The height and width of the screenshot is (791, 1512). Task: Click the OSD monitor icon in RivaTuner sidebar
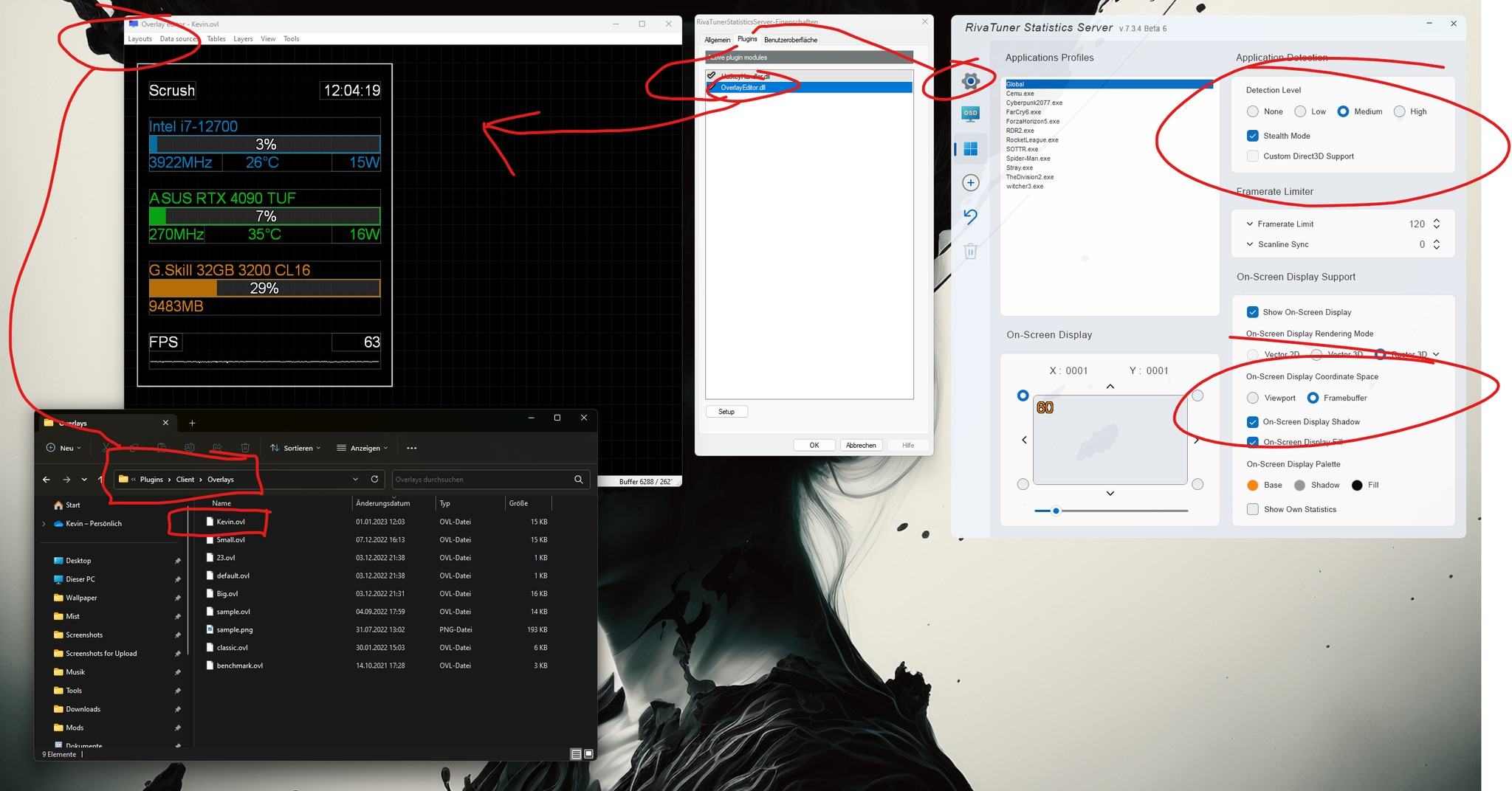(x=970, y=114)
